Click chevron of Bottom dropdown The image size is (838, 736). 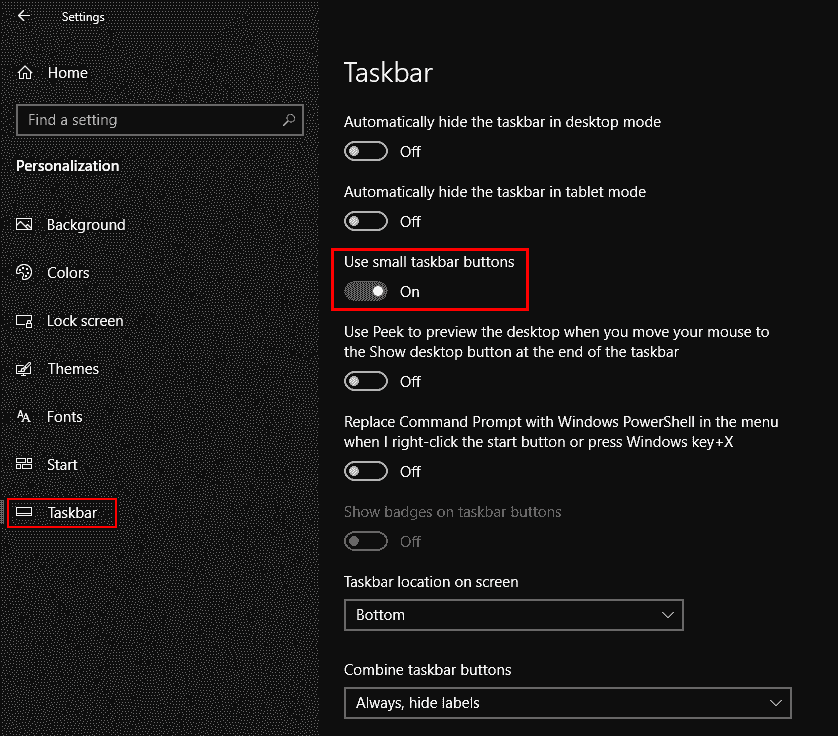click(668, 615)
